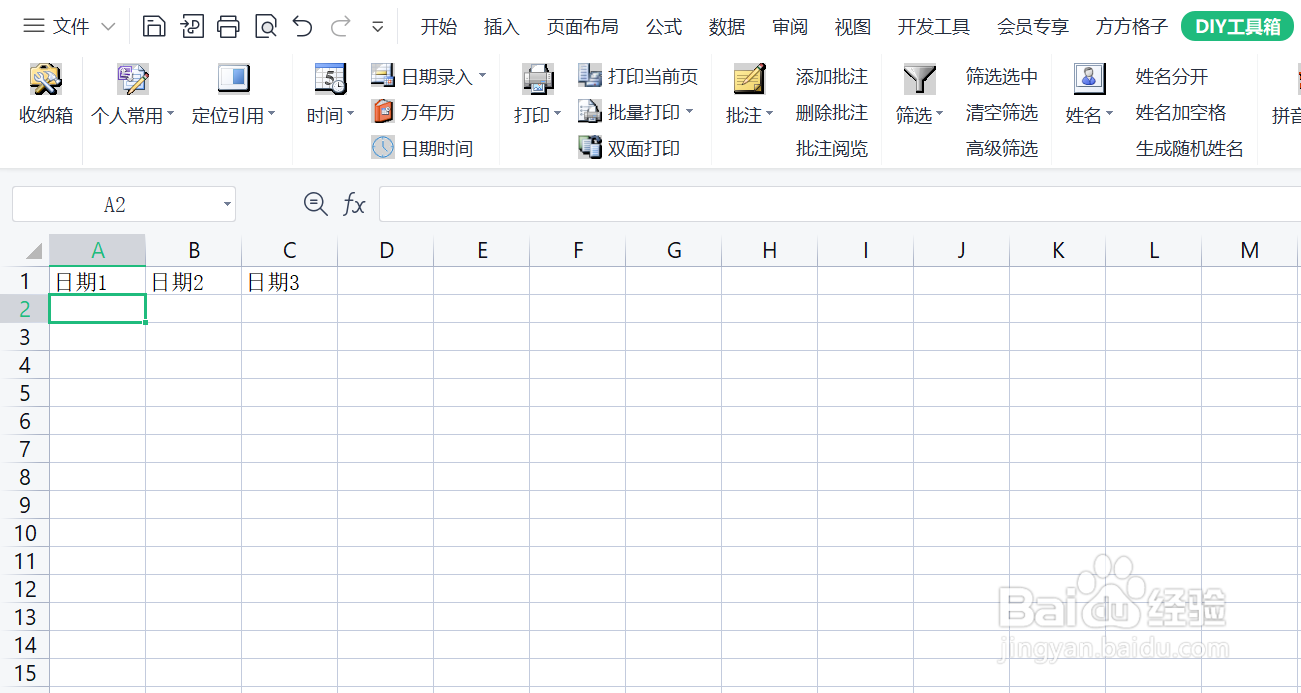The image size is (1301, 693).
Task: Click the 日期录入 icon
Action: [x=383, y=75]
